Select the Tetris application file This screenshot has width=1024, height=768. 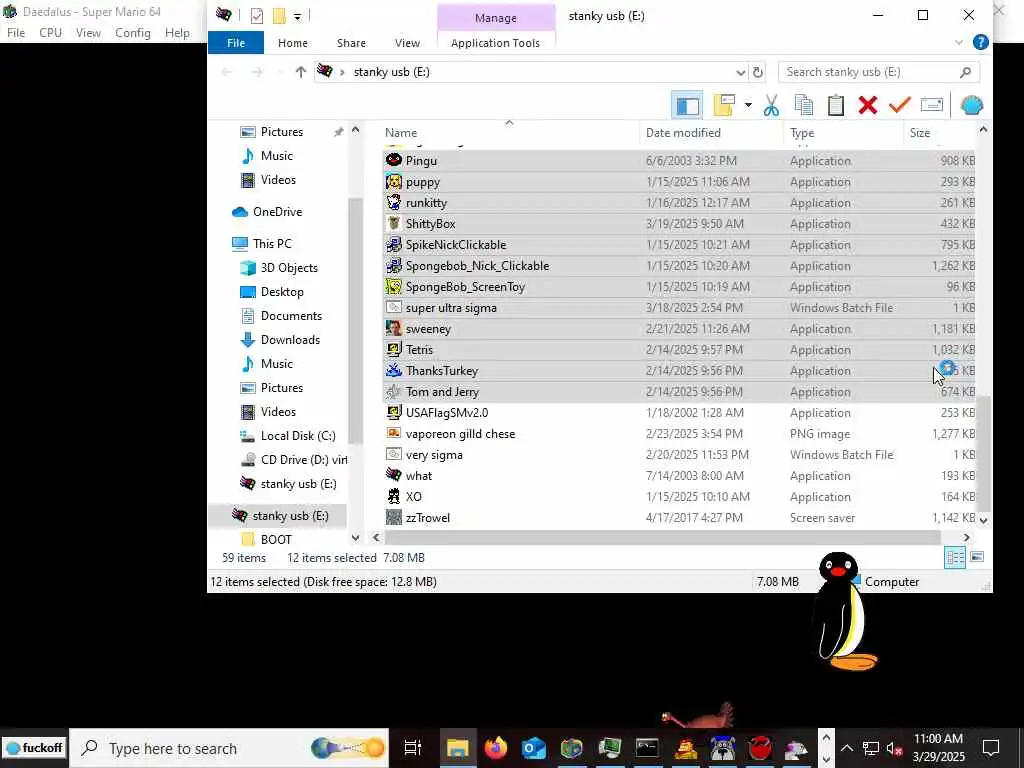[679, 349]
